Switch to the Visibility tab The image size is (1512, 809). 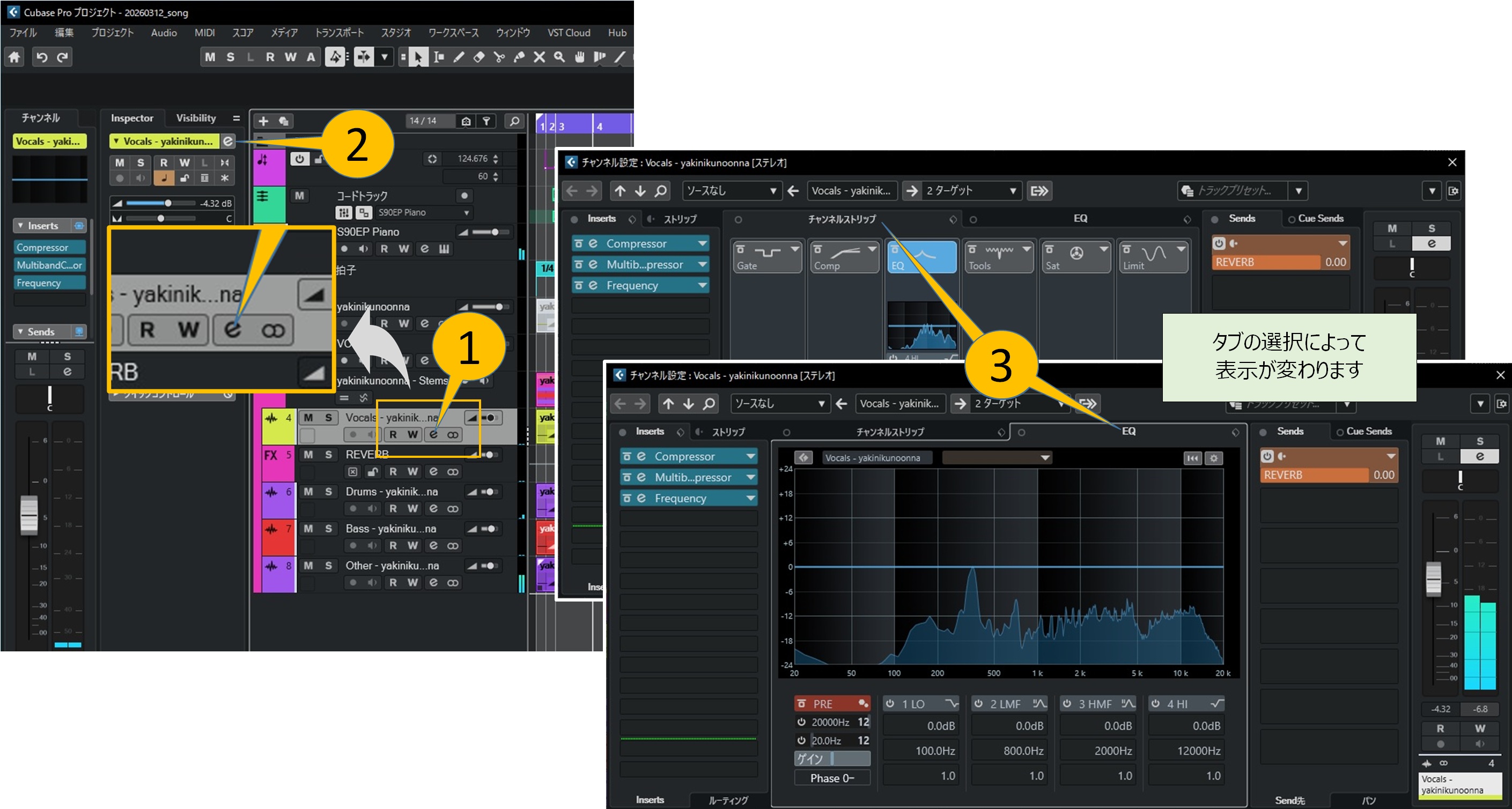196,118
